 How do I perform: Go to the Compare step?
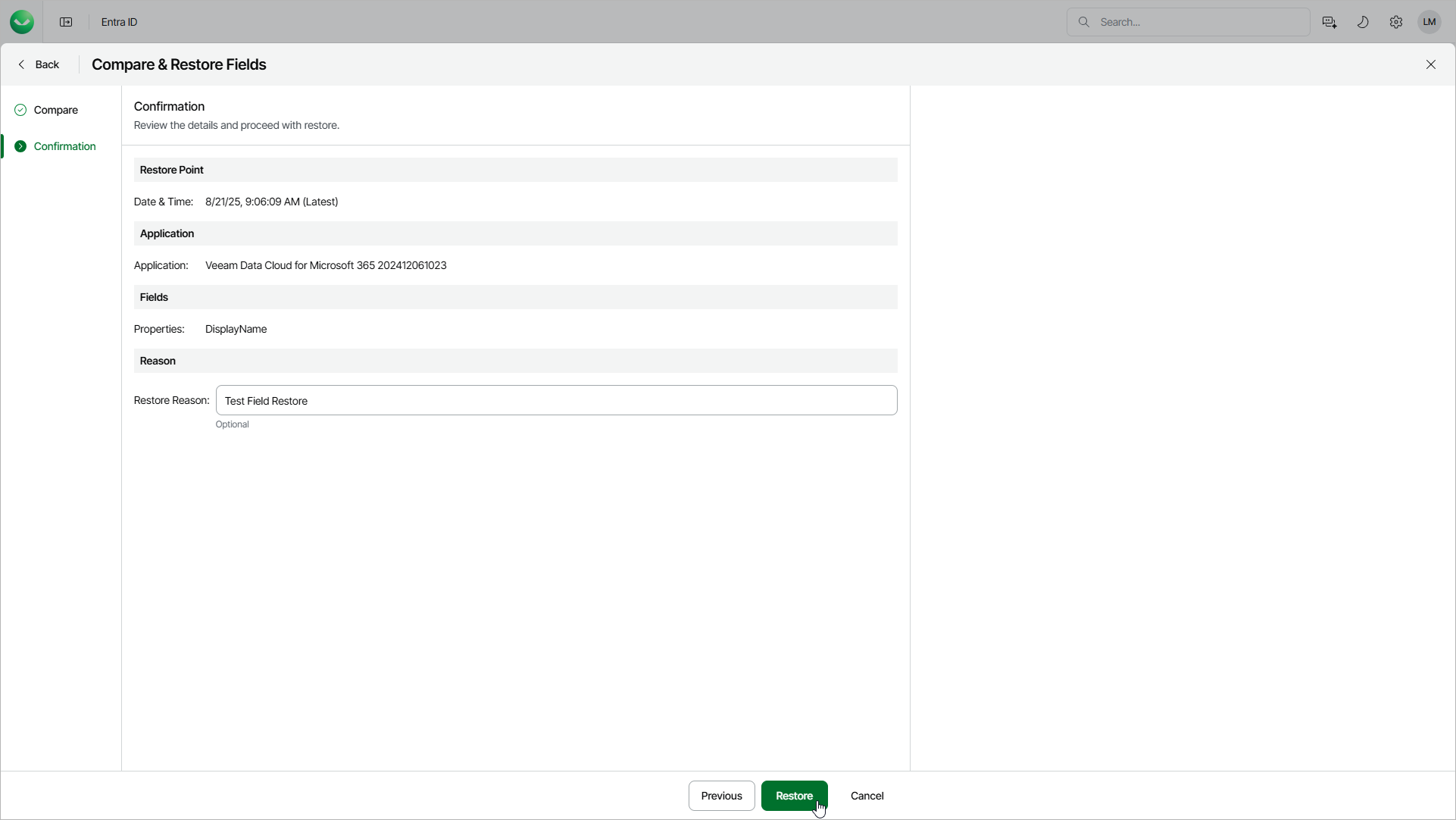click(56, 110)
